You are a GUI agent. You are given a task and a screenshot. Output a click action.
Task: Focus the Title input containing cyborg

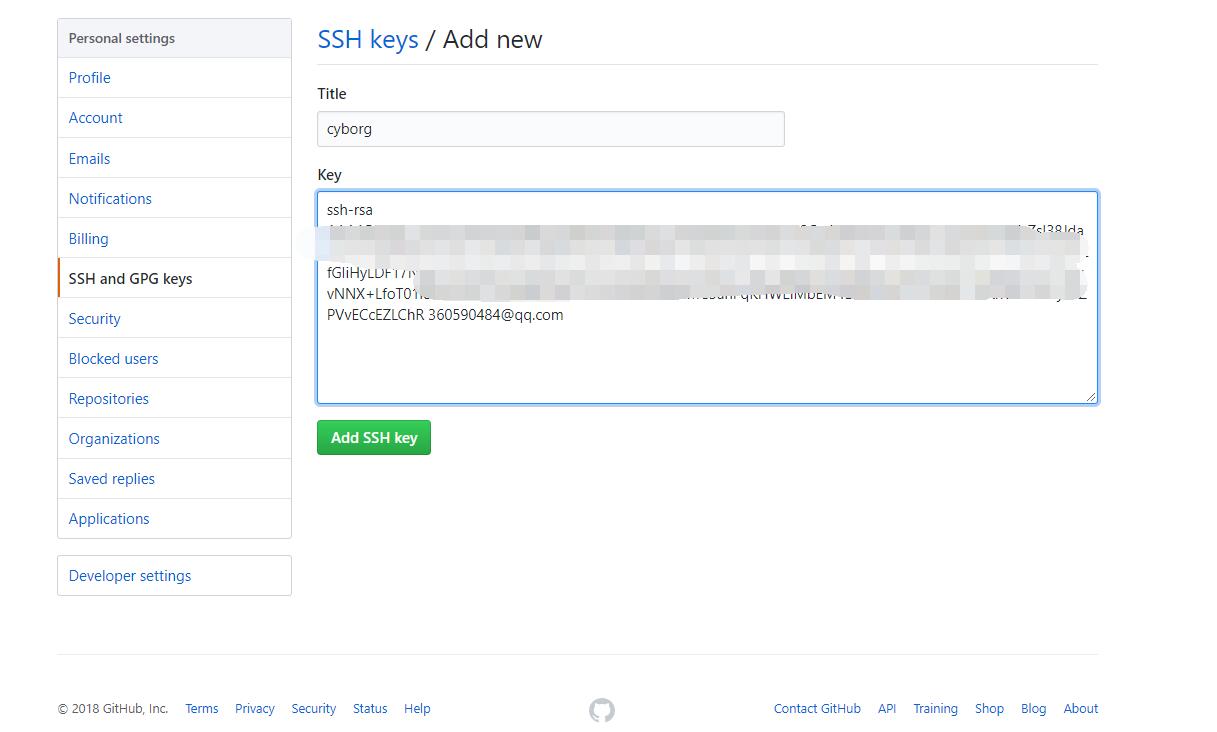coord(551,129)
